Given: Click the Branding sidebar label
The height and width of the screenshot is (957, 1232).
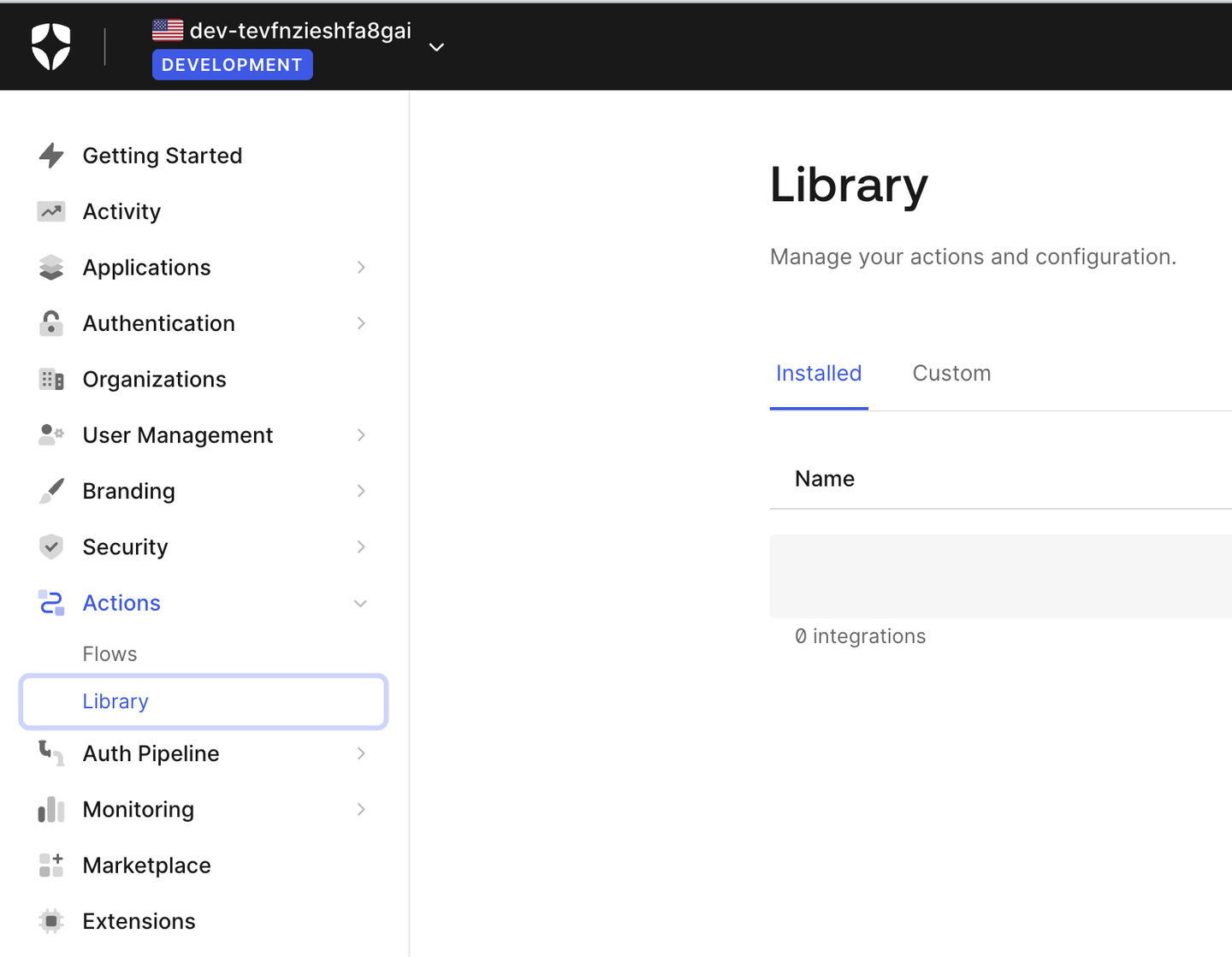Looking at the screenshot, I should tap(128, 491).
